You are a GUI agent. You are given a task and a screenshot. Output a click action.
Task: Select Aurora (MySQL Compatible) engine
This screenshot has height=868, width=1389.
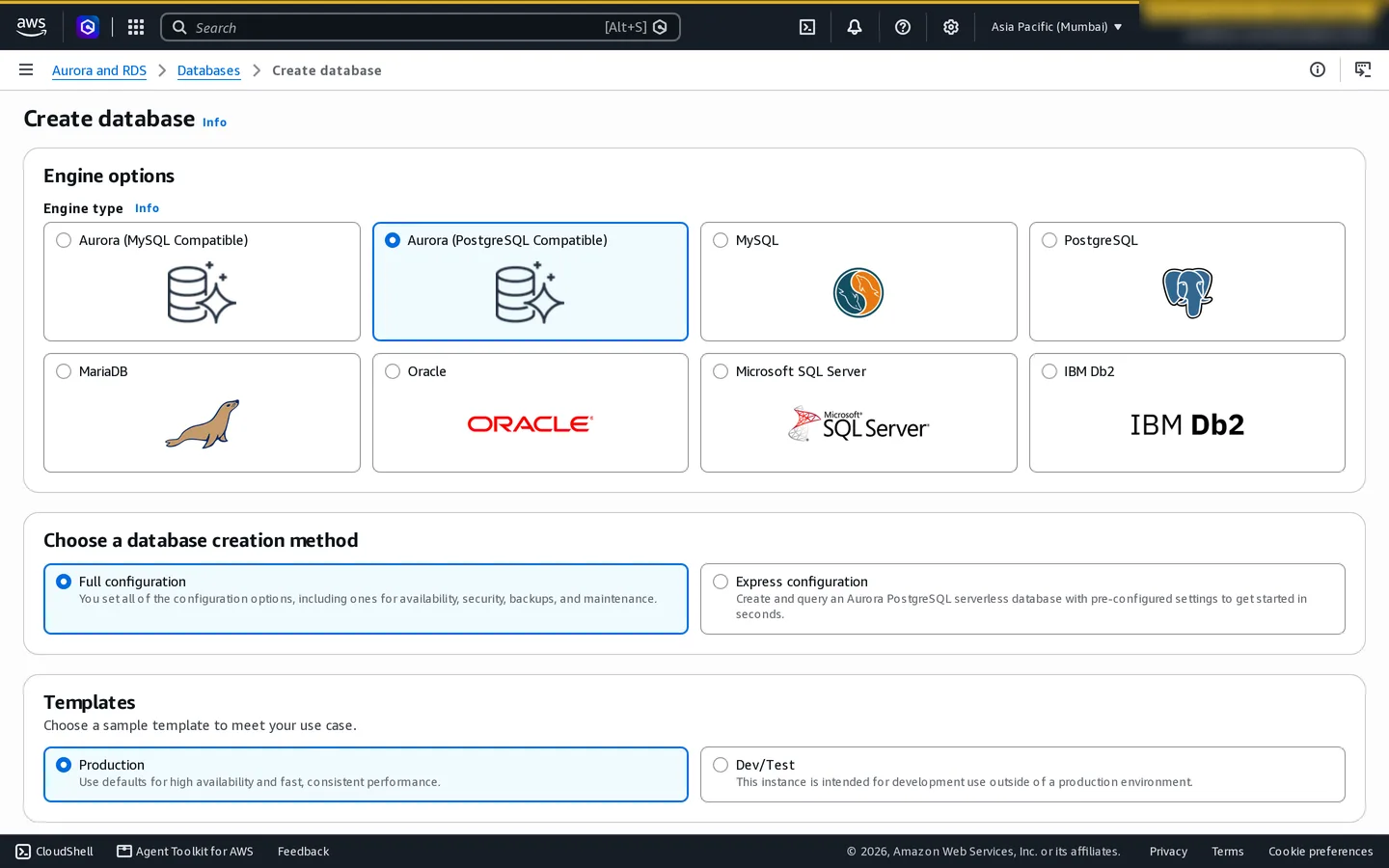[64, 240]
